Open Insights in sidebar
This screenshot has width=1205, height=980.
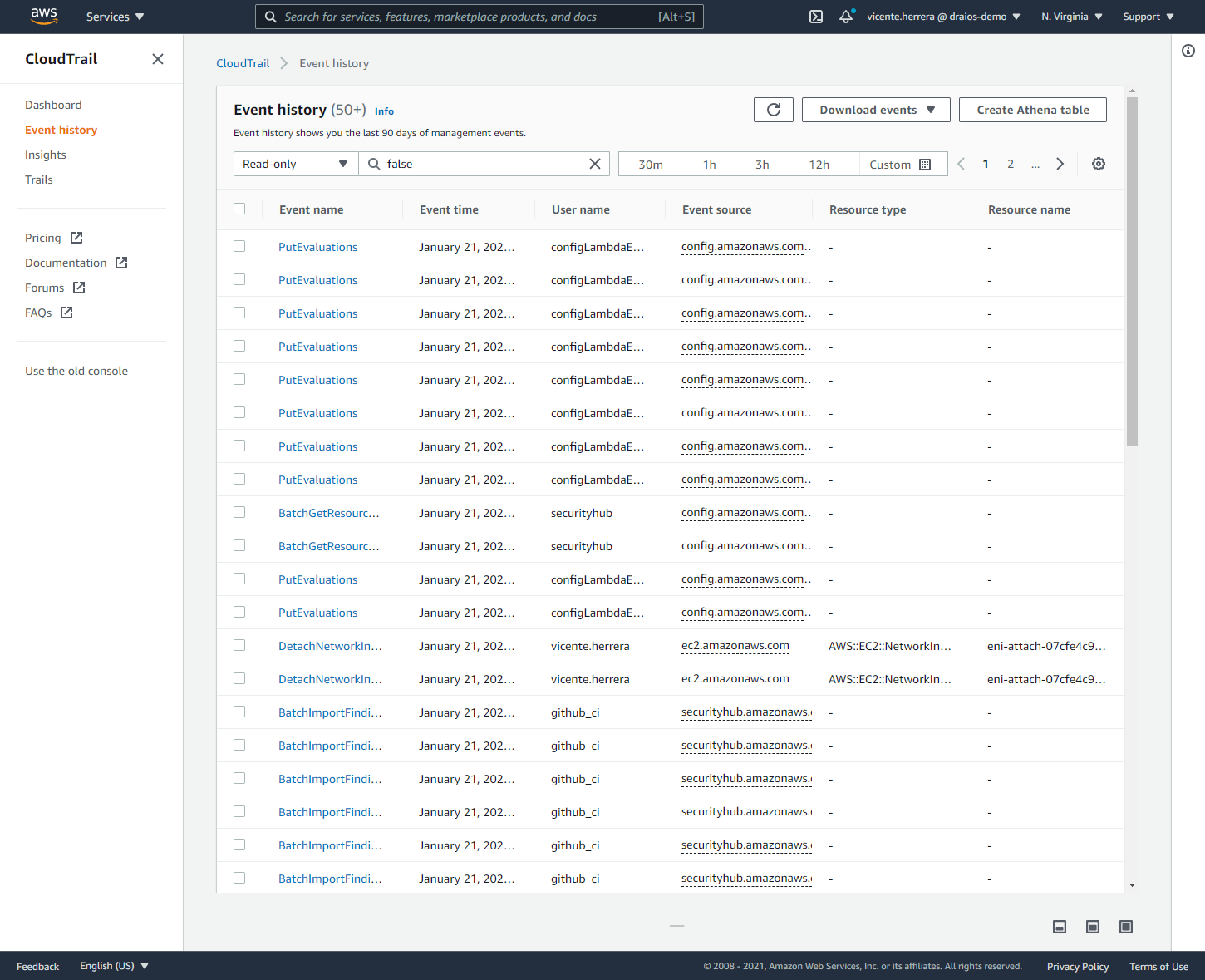pos(45,155)
